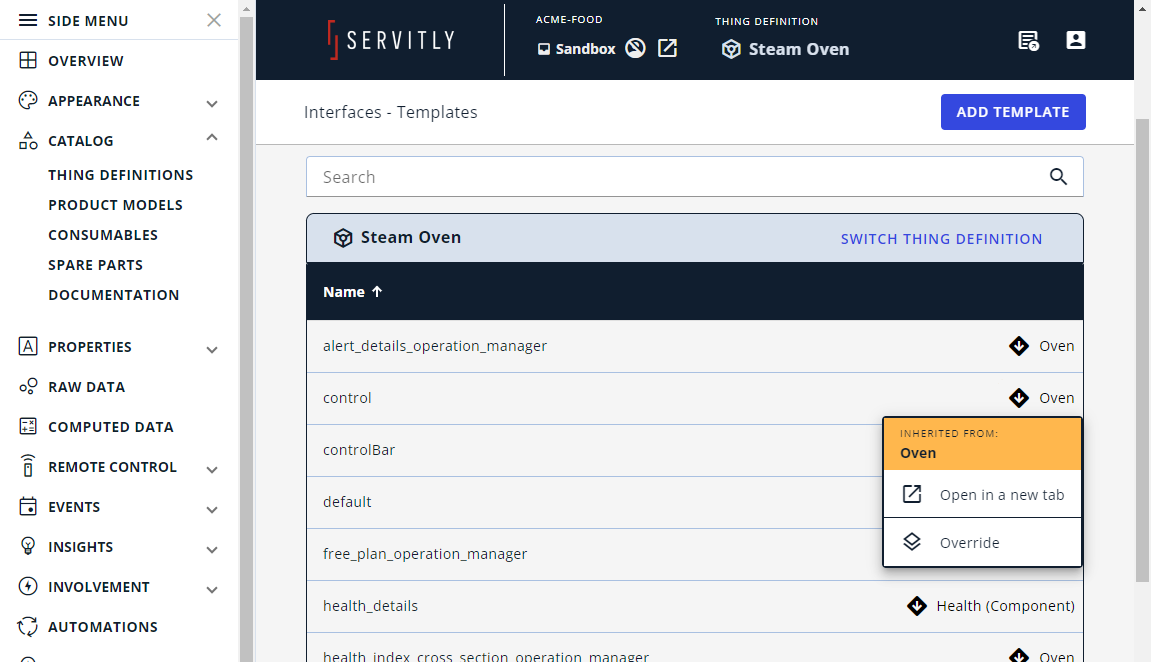Image resolution: width=1151 pixels, height=662 pixels.
Task: Click the Catalog shapes icon
Action: (x=28, y=140)
